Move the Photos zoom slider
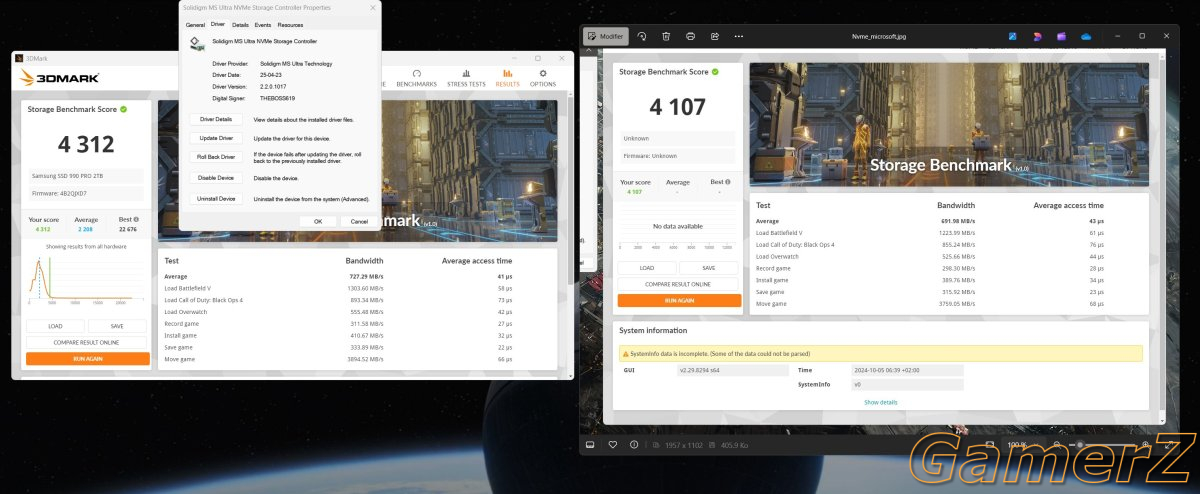 [x=1078, y=444]
